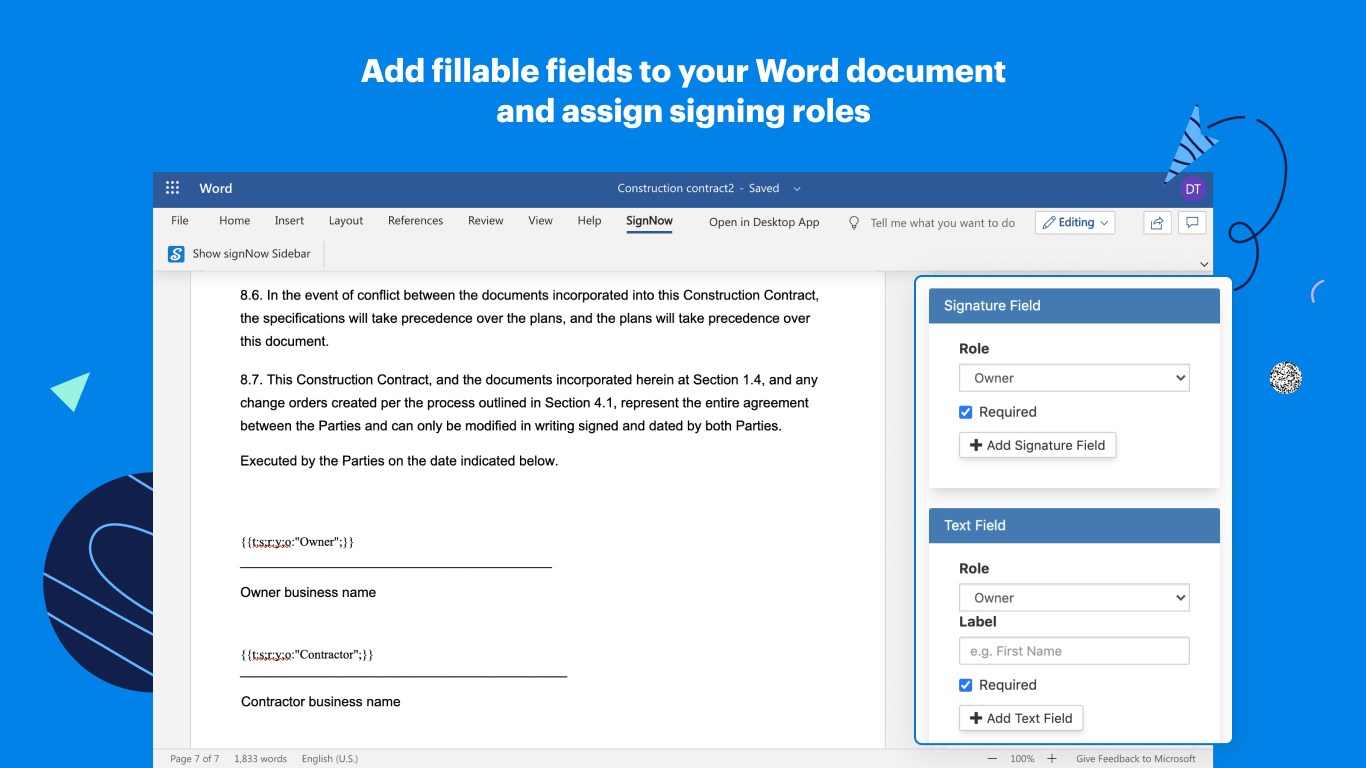Switch to the Insert tab
Image resolution: width=1366 pixels, height=768 pixels.
[289, 221]
